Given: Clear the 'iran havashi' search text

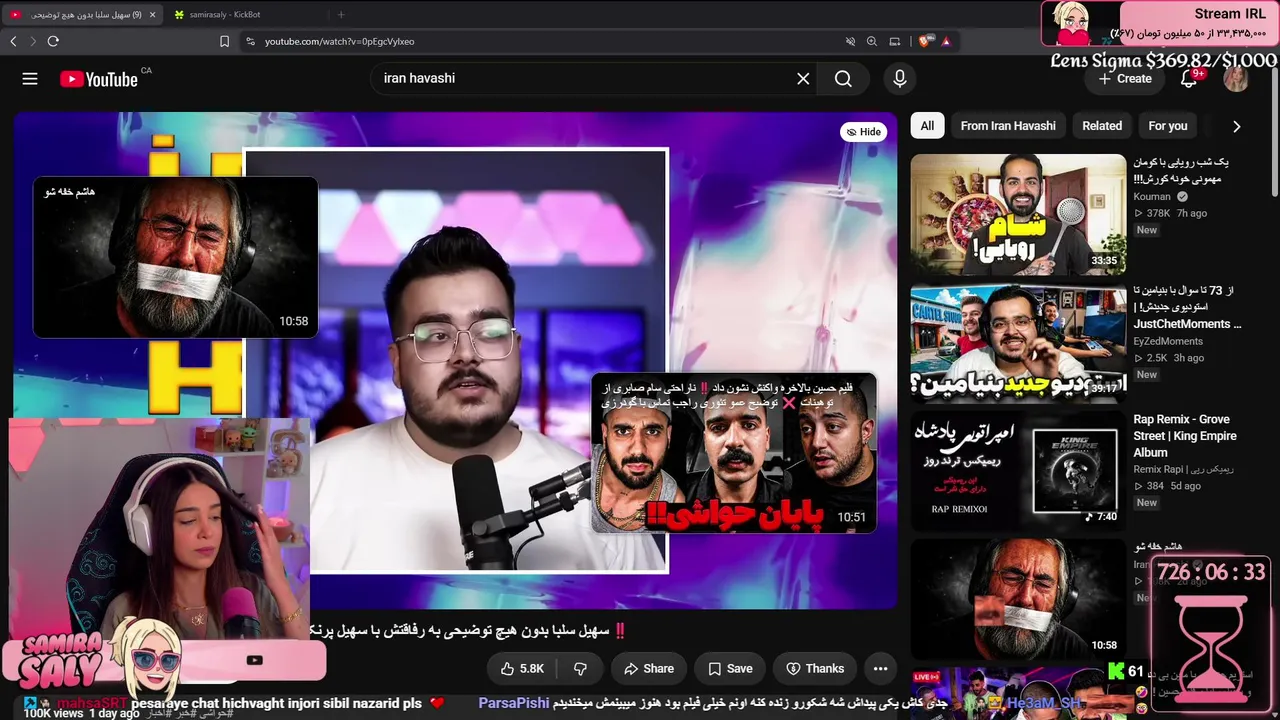Looking at the screenshot, I should coord(803,78).
